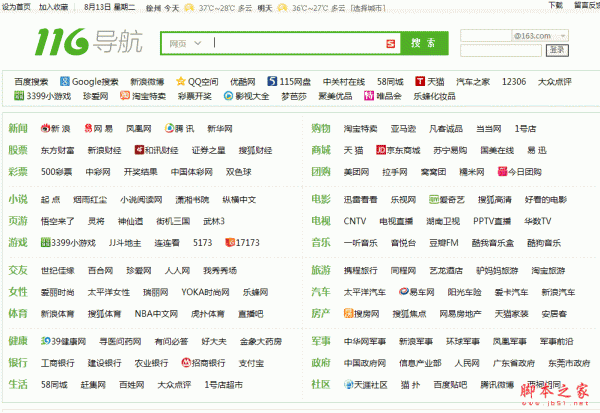Open 豆瓣FM music link

pyautogui.click(x=443, y=243)
